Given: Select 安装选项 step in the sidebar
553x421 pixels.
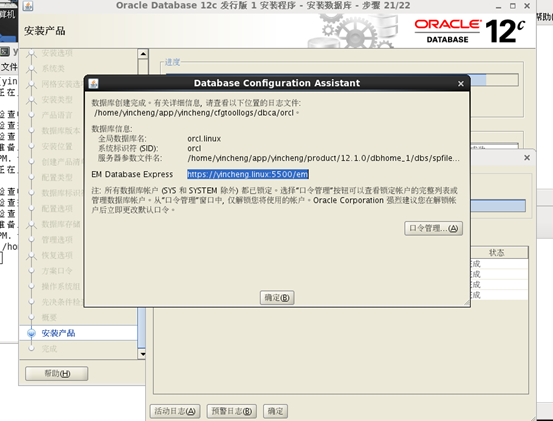Looking at the screenshot, I should (57, 53).
